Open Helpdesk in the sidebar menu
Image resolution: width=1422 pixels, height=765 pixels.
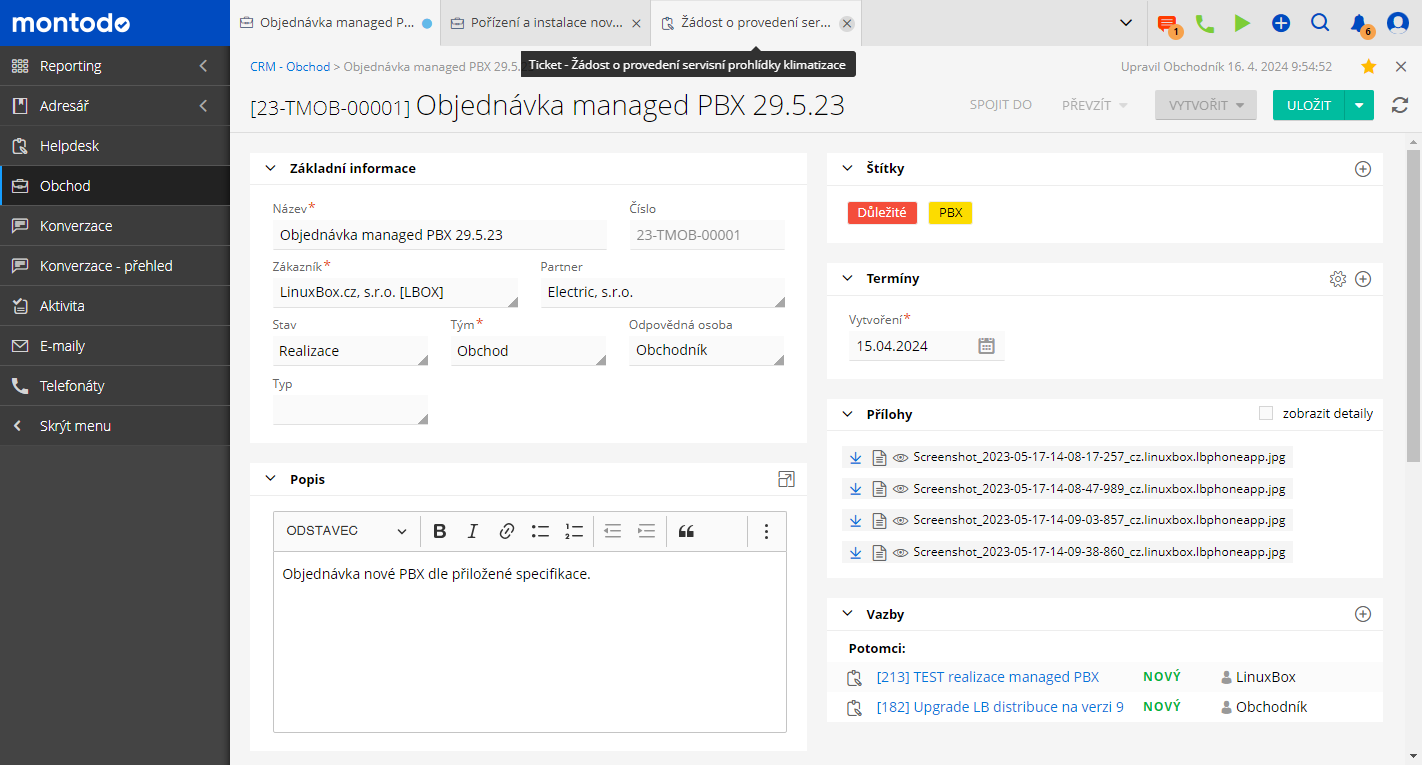tap(70, 146)
